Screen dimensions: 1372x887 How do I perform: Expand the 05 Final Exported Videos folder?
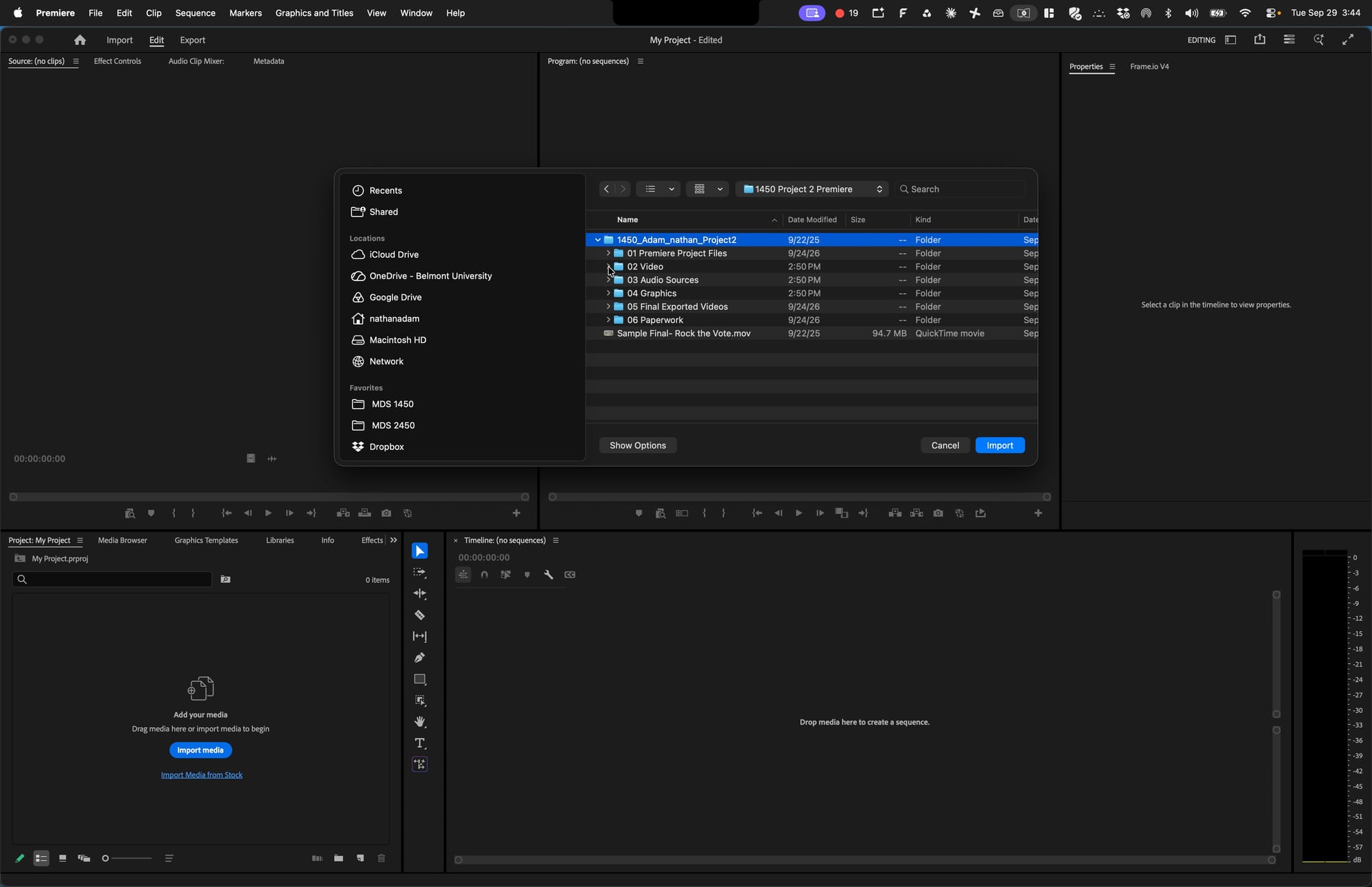[608, 307]
